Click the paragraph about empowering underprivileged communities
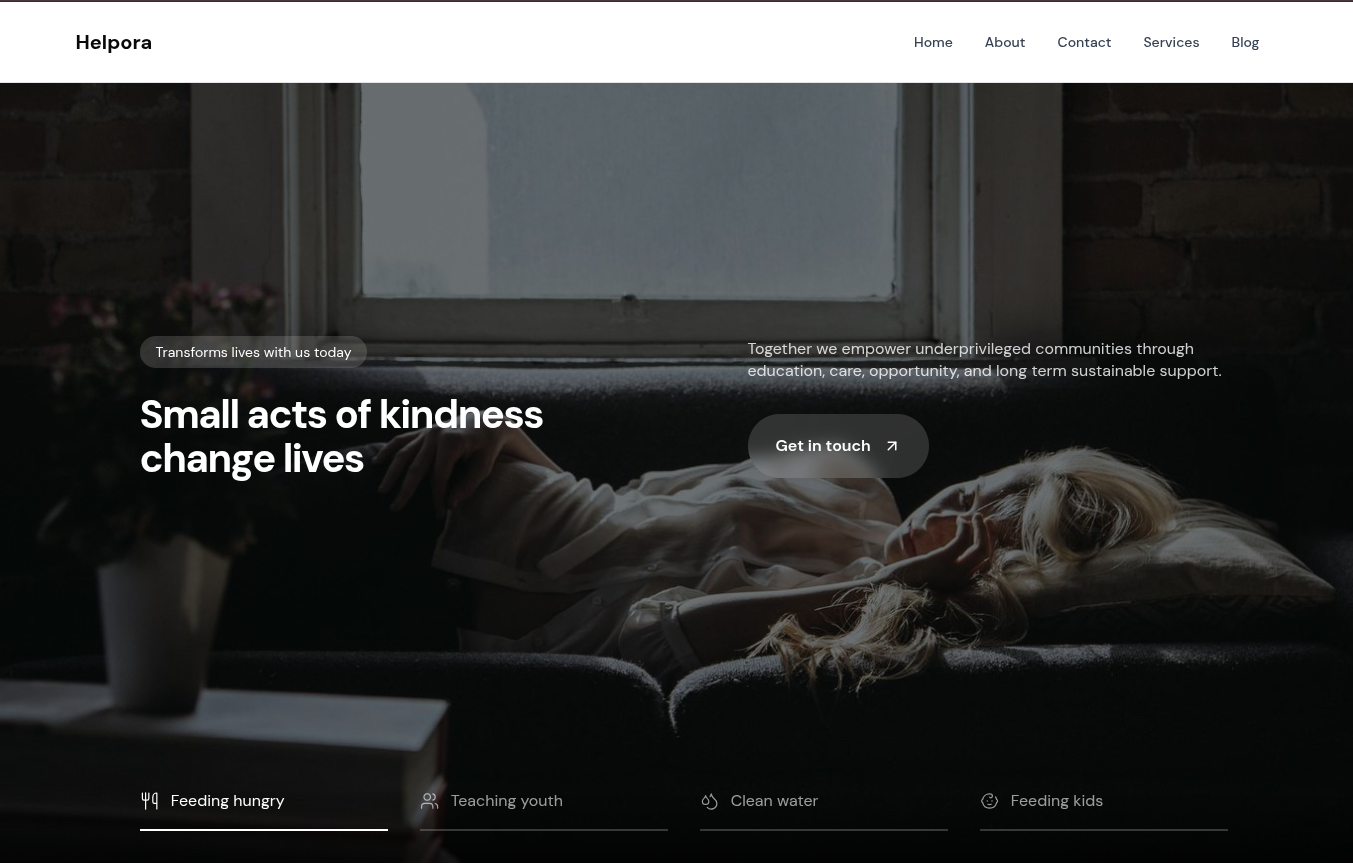This screenshot has height=864, width=1353. pyautogui.click(x=985, y=359)
